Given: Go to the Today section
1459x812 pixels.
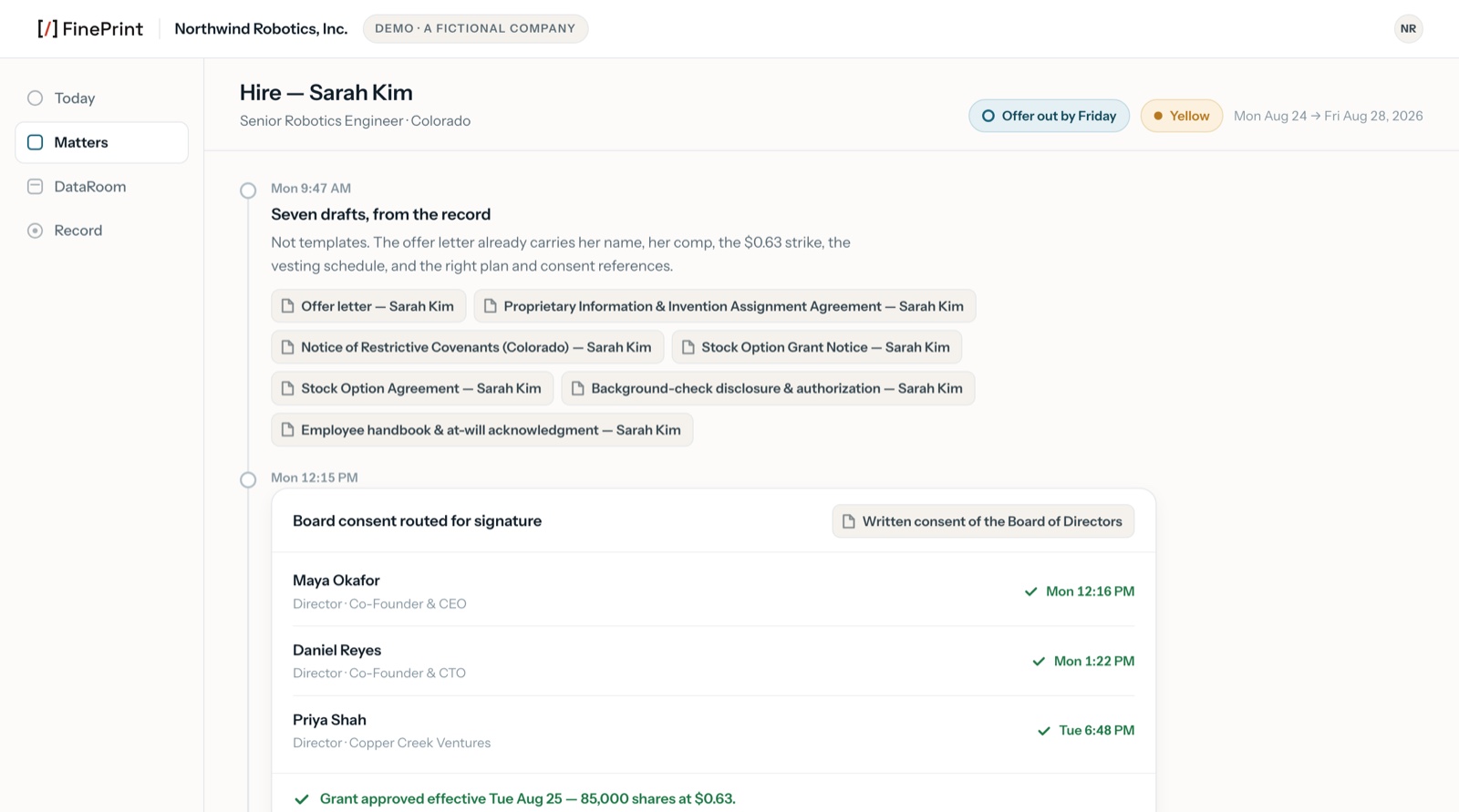Looking at the screenshot, I should pyautogui.click(x=102, y=98).
